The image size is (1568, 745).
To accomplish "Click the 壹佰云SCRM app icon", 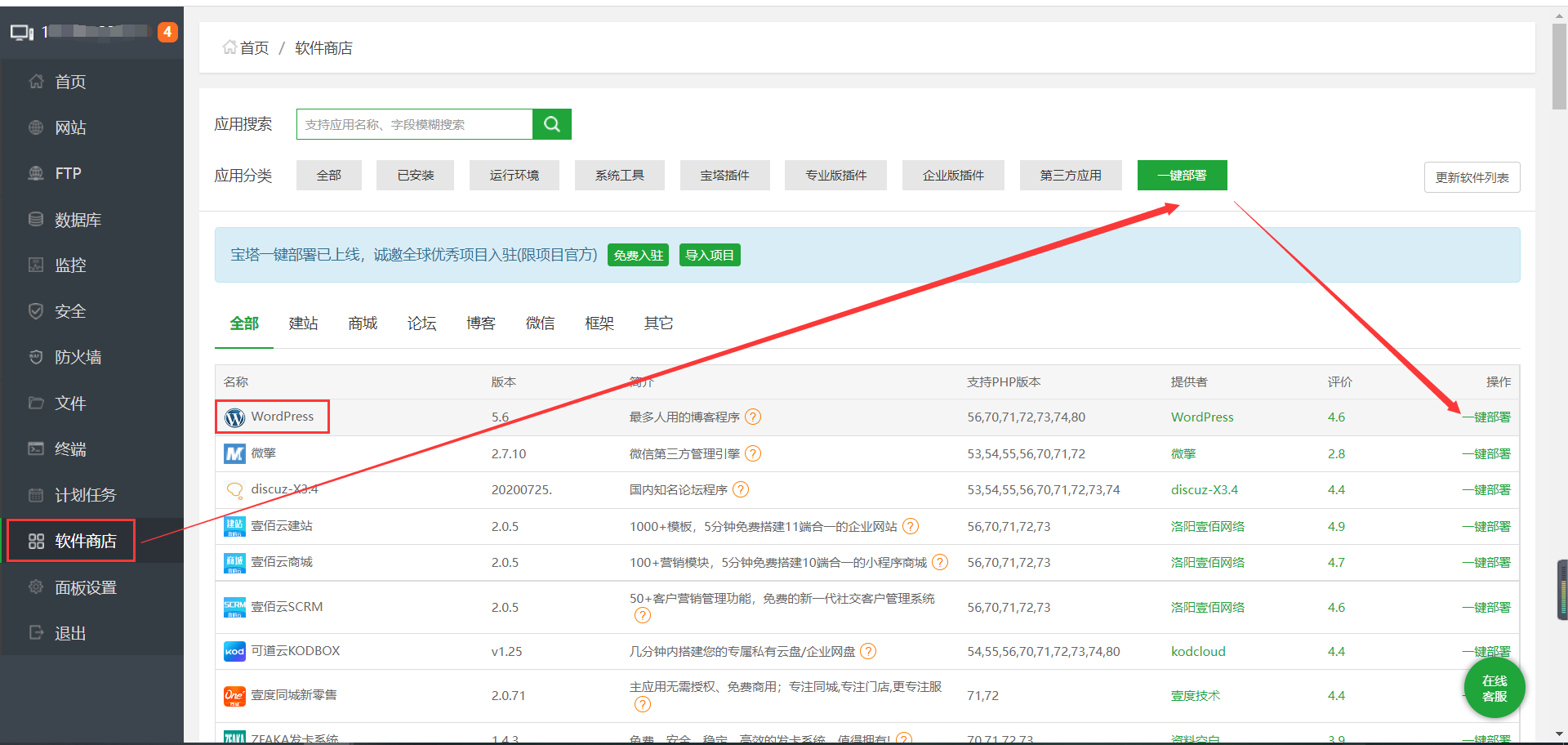I will pos(235,607).
